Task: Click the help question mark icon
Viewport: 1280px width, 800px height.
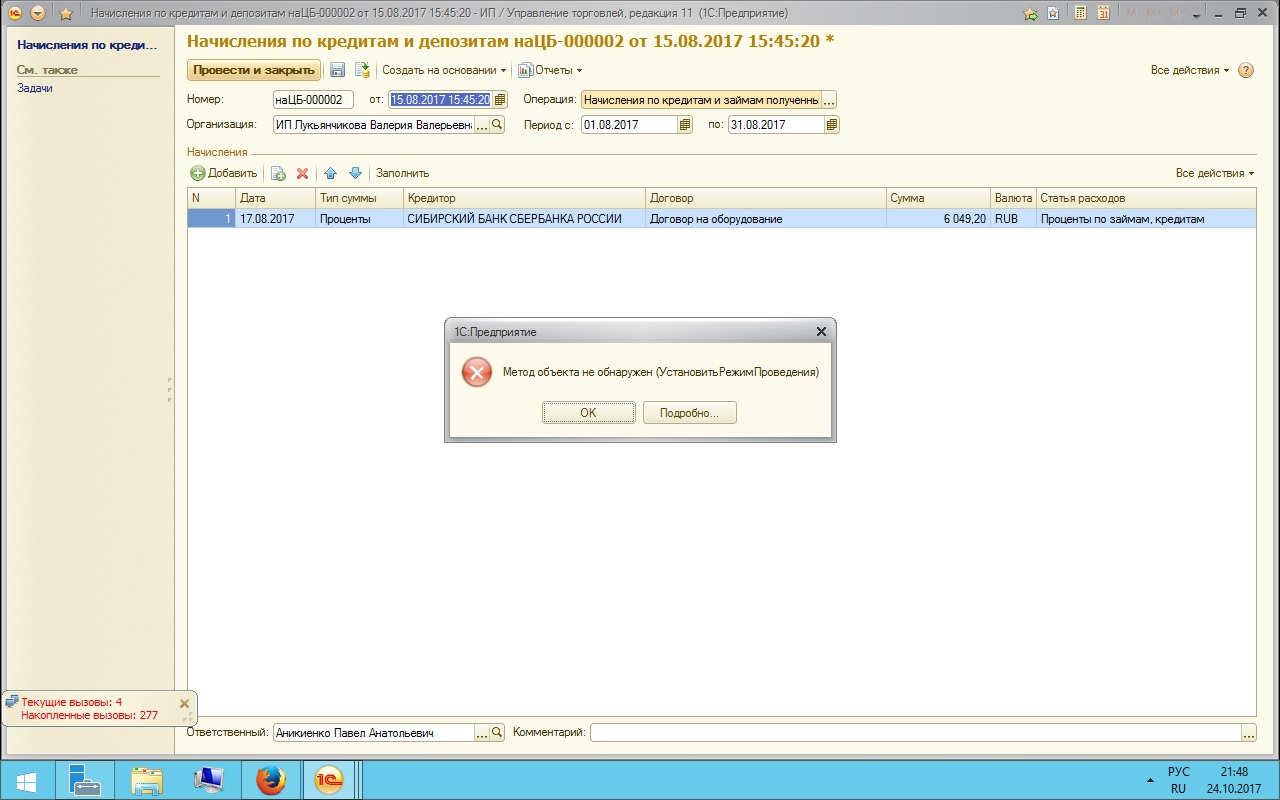Action: click(x=1246, y=70)
